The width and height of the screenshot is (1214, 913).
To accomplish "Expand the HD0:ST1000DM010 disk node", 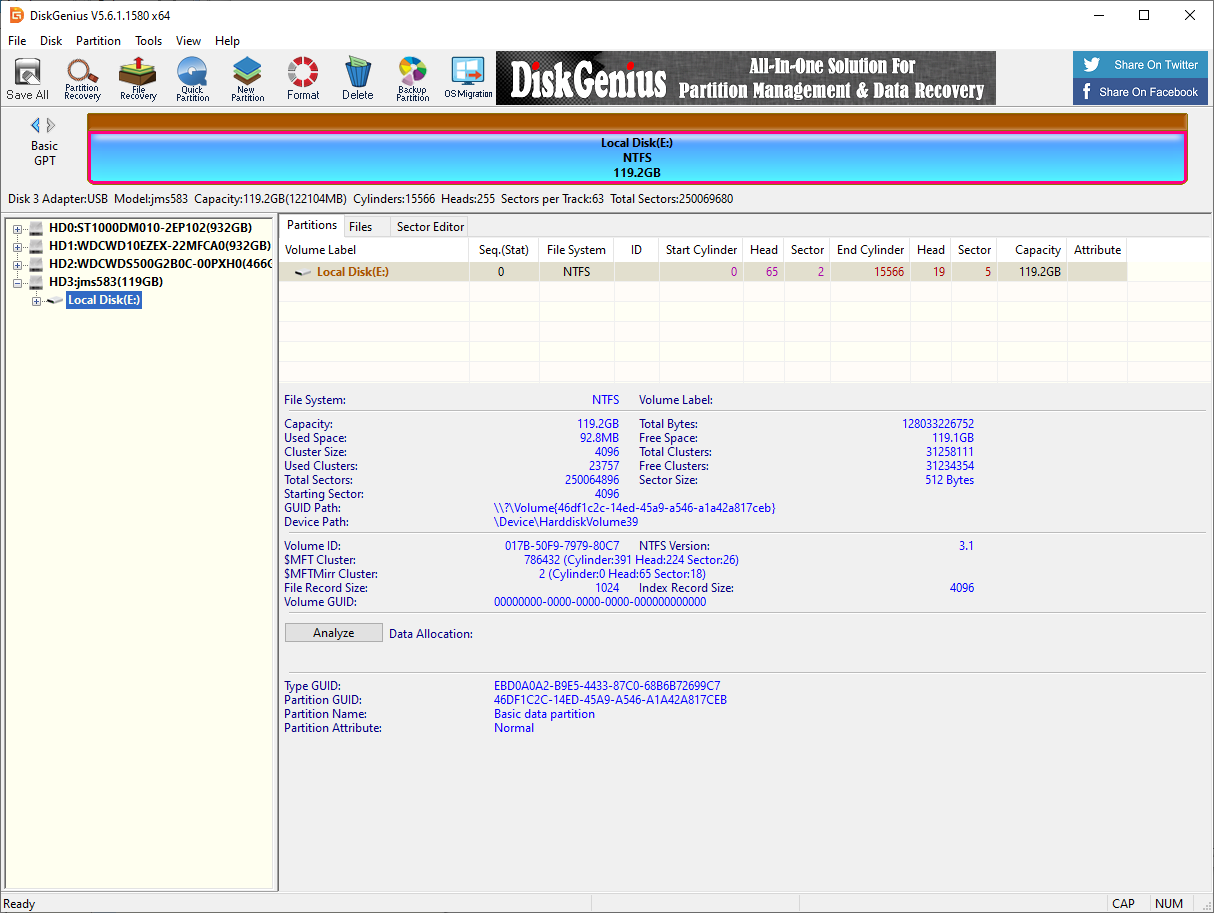I will [17, 229].
